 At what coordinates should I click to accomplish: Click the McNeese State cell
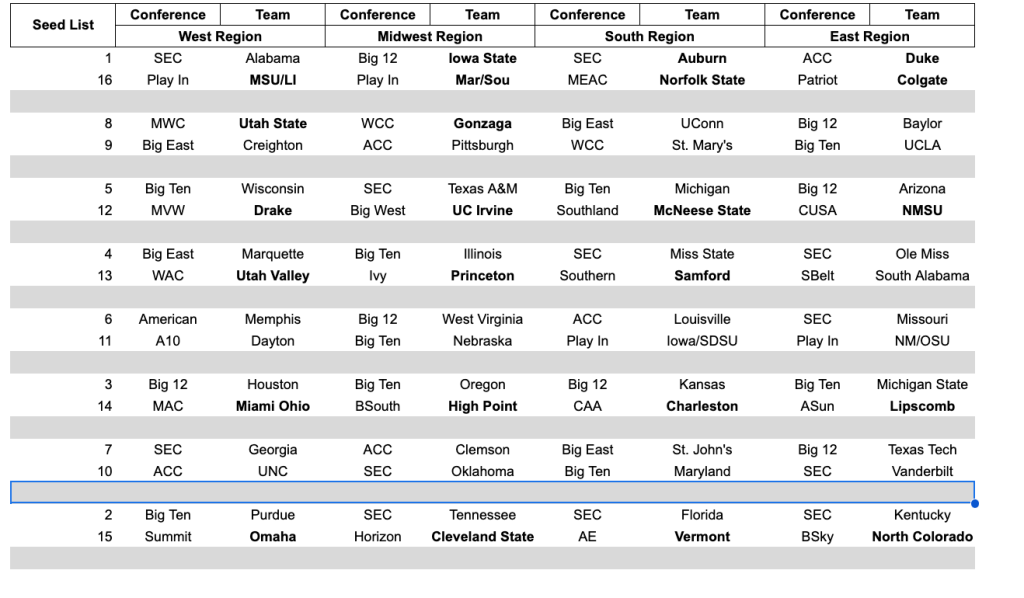click(x=702, y=211)
